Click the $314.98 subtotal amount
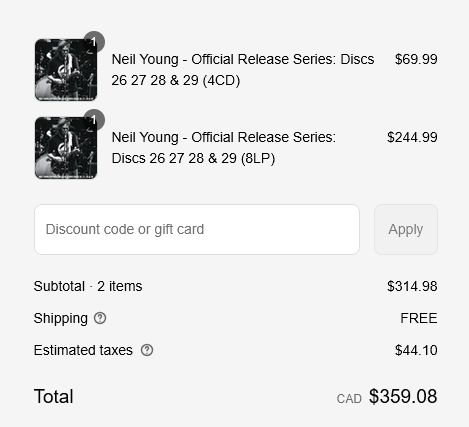This screenshot has height=427, width=469. click(x=412, y=286)
